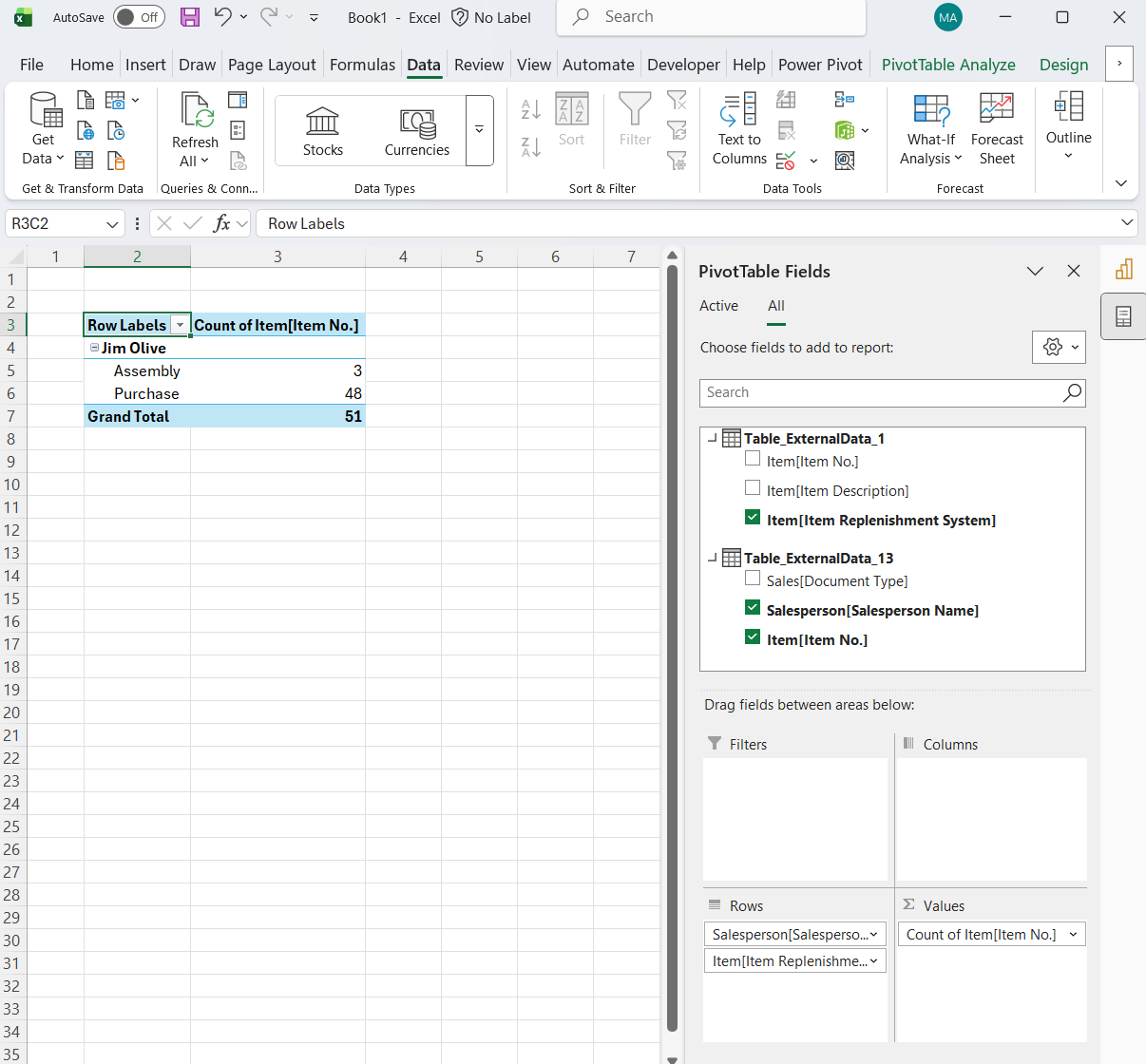Open the Formulas ribbon tab
Image resolution: width=1146 pixels, height=1064 pixels.
click(362, 65)
